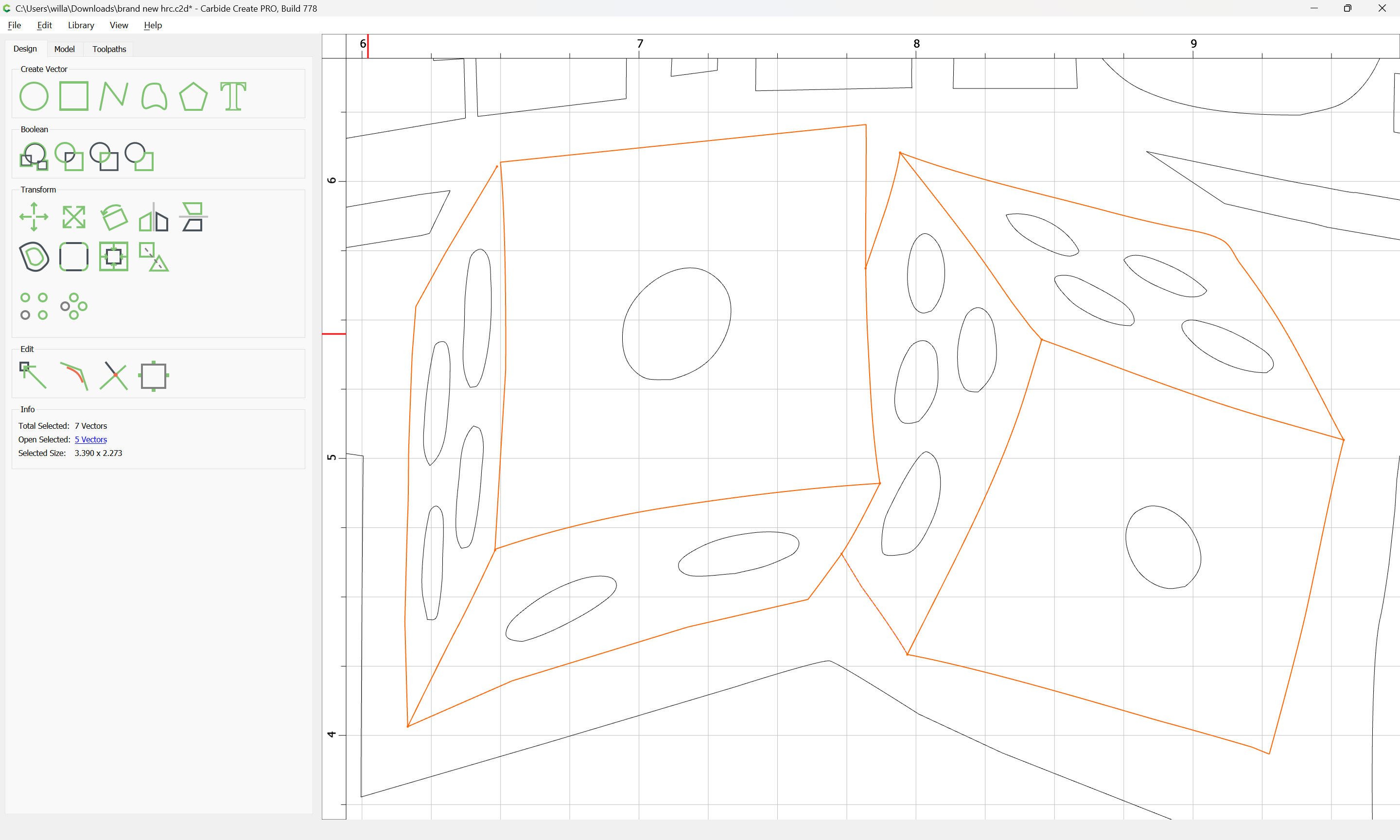1400x840 pixels.
Task: Click the 'Total Selected: 7 Vectors' text
Action: (x=62, y=426)
